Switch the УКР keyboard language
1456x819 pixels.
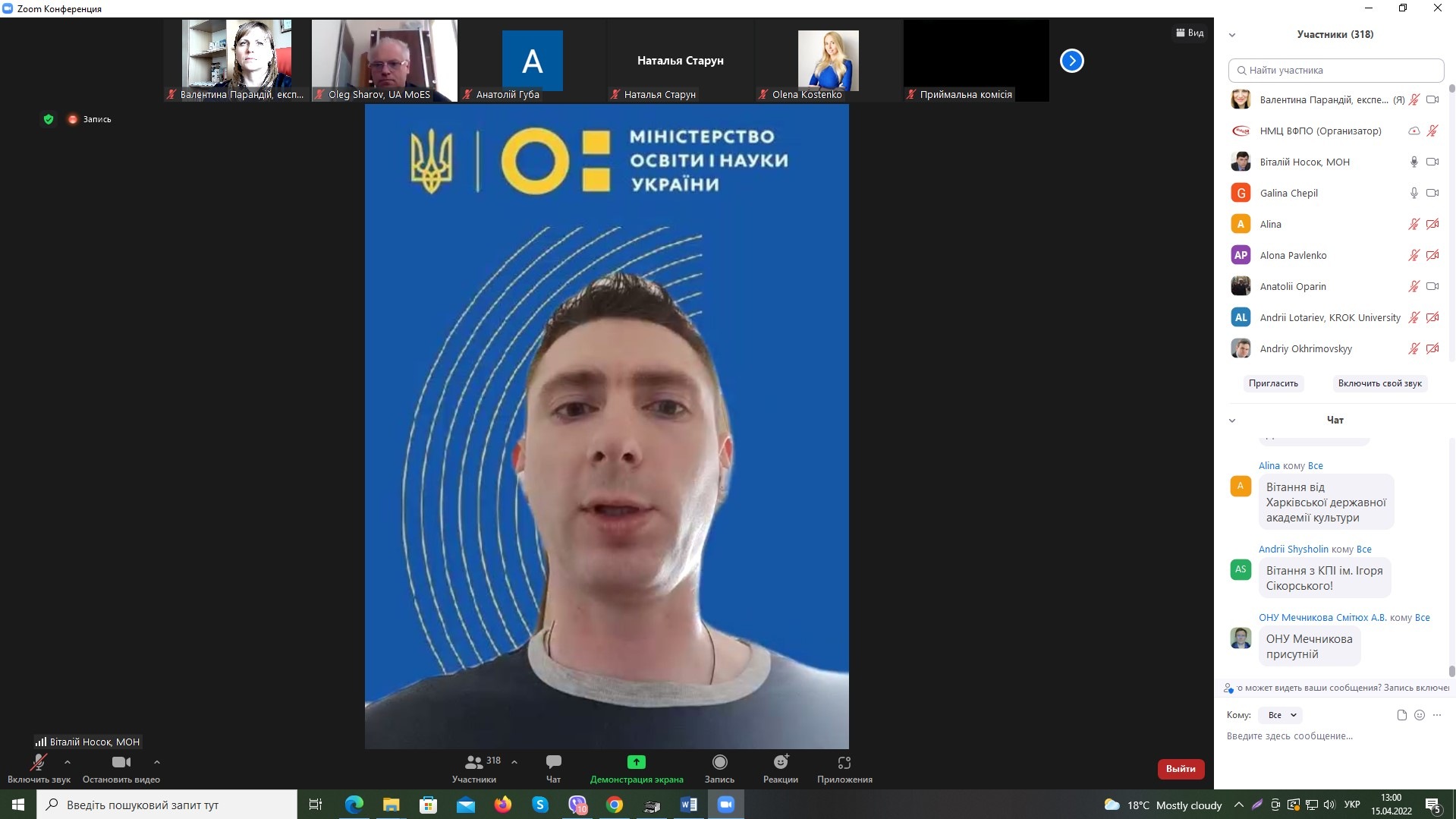1352,805
